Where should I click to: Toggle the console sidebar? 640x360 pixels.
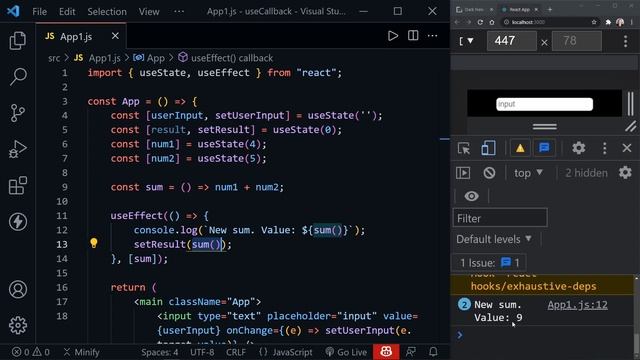[463, 173]
